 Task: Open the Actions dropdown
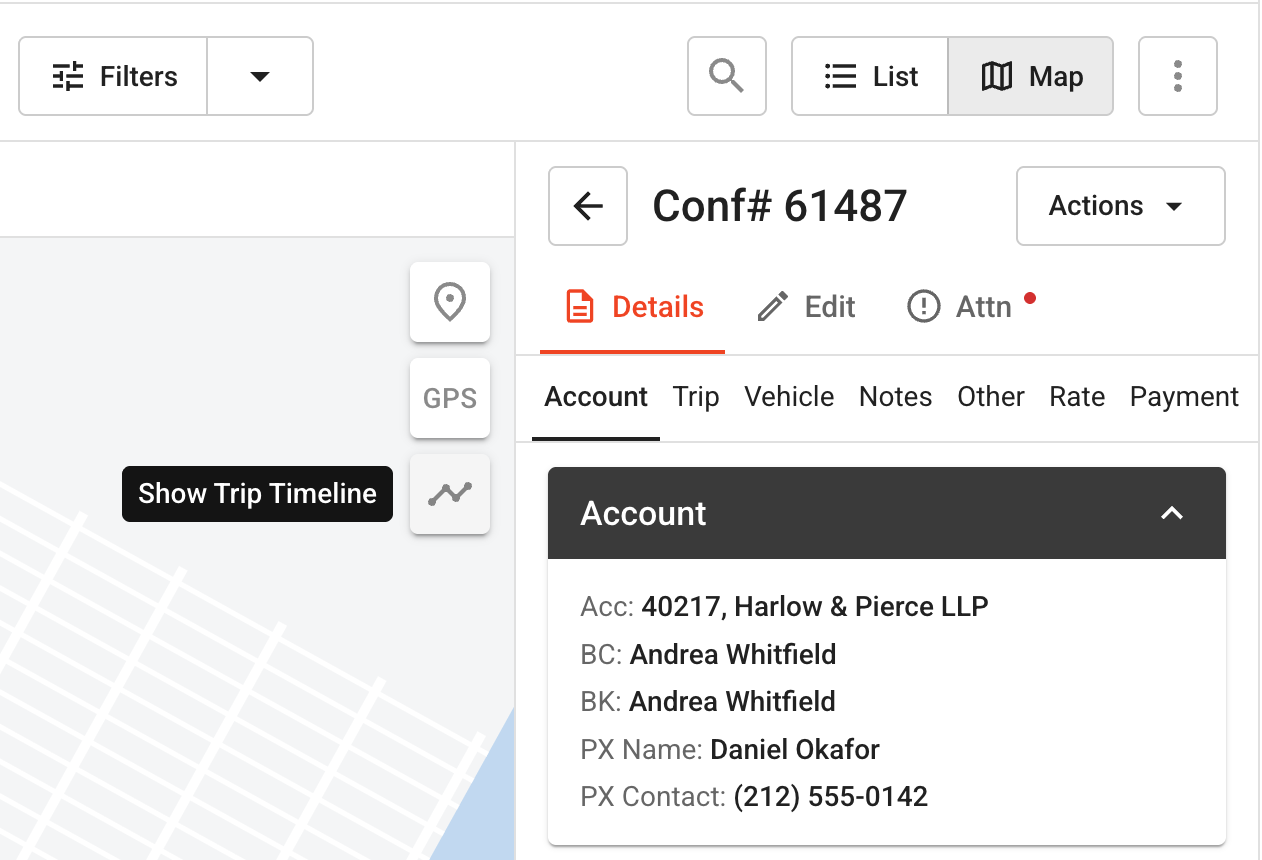(1121, 206)
